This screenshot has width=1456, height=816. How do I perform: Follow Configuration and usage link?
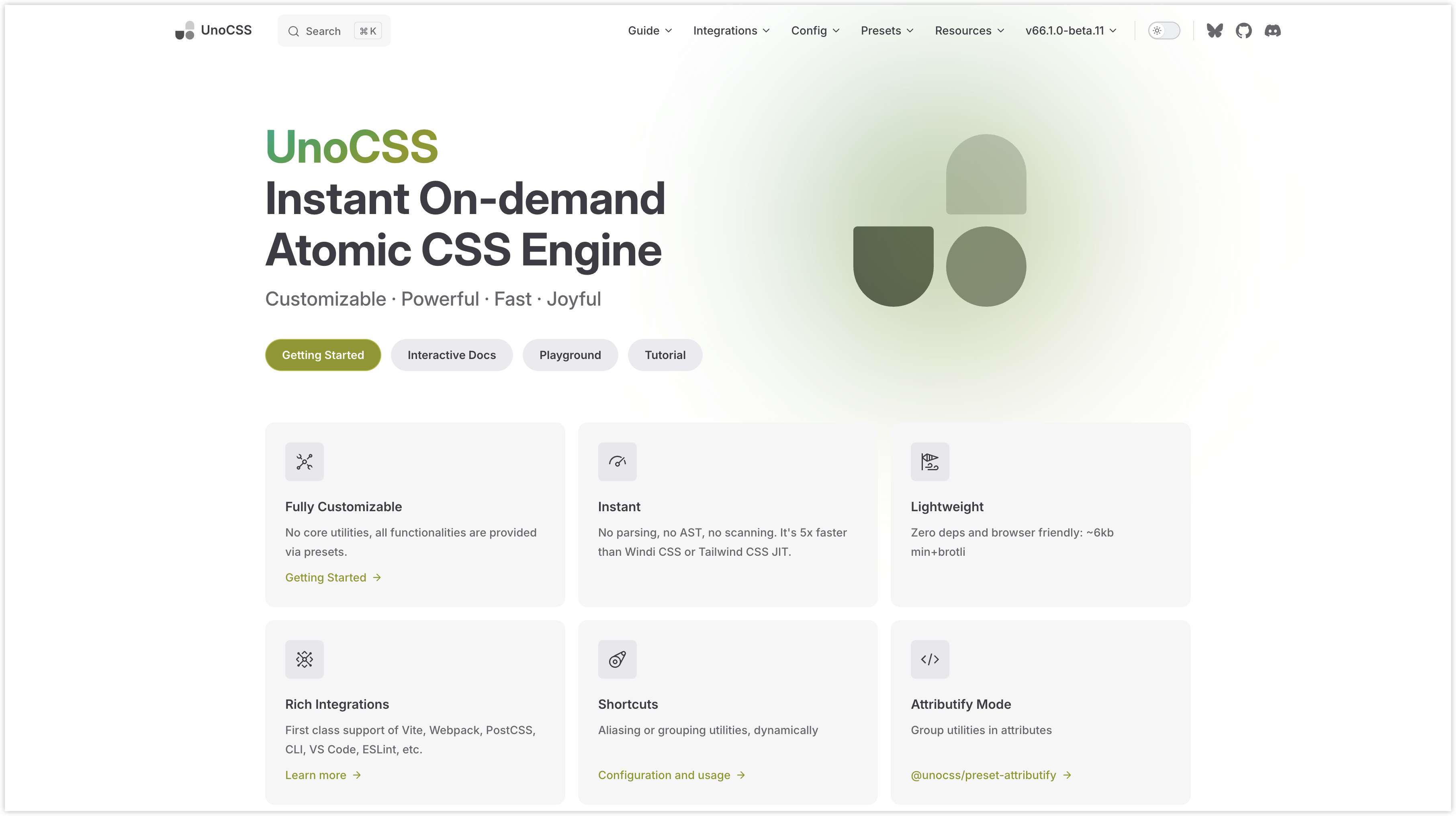[671, 775]
